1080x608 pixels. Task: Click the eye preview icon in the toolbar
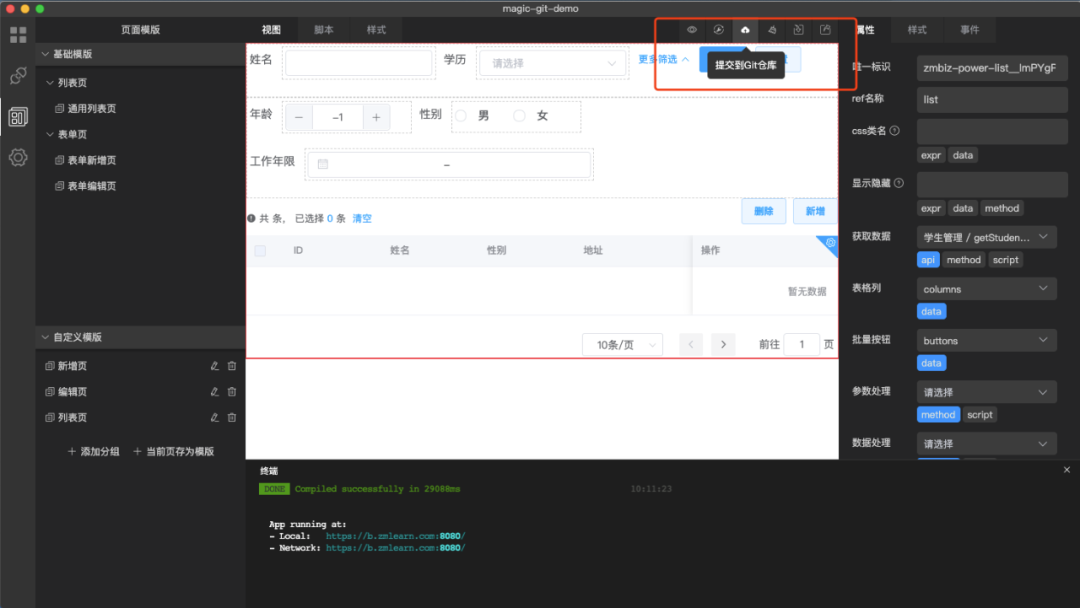[692, 30]
